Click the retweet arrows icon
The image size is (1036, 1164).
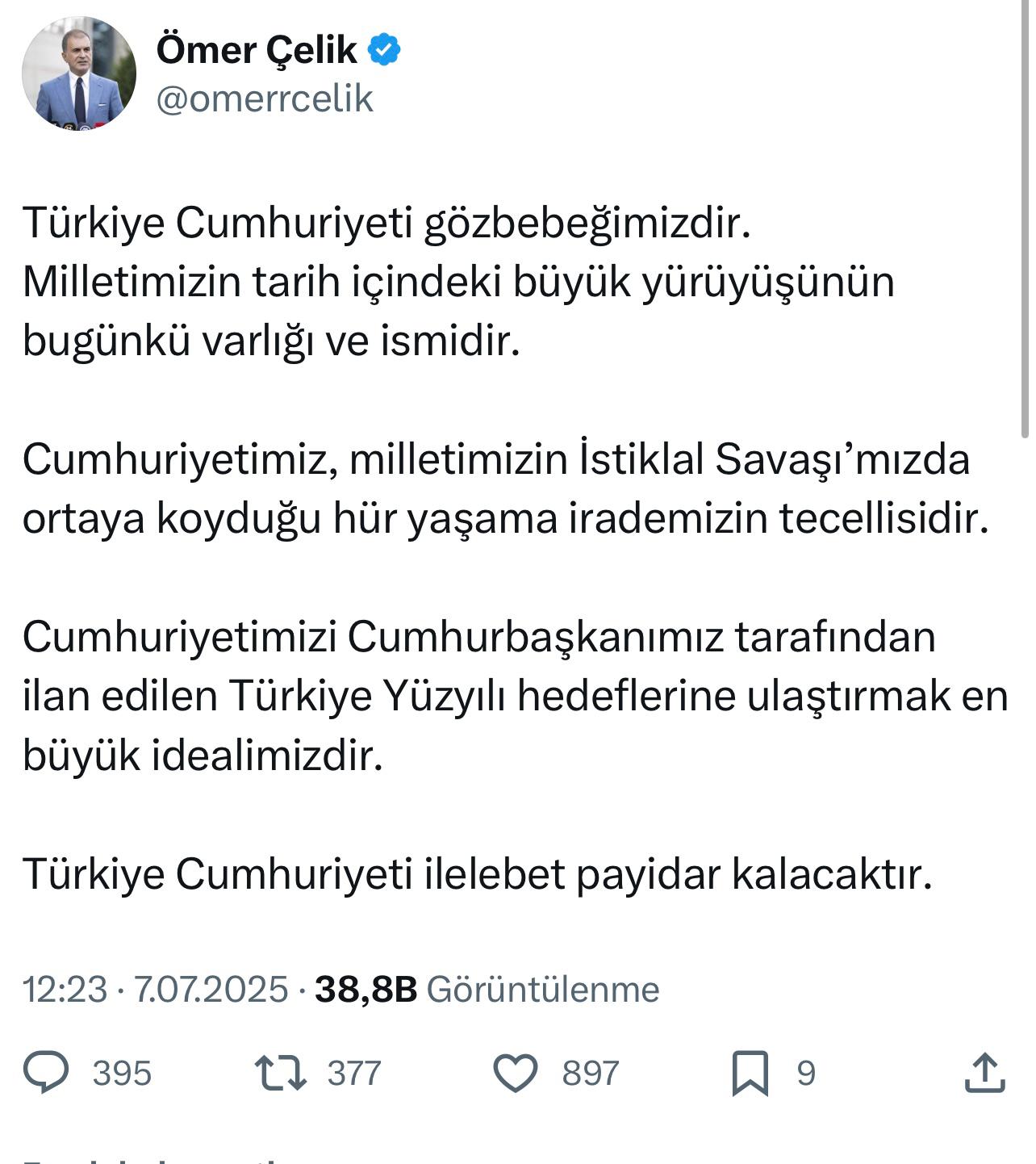pos(280,1073)
